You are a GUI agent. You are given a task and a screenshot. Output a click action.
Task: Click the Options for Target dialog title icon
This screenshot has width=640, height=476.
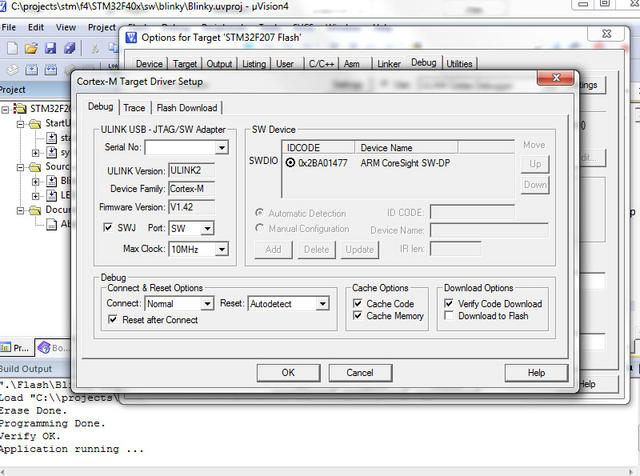coord(131,38)
